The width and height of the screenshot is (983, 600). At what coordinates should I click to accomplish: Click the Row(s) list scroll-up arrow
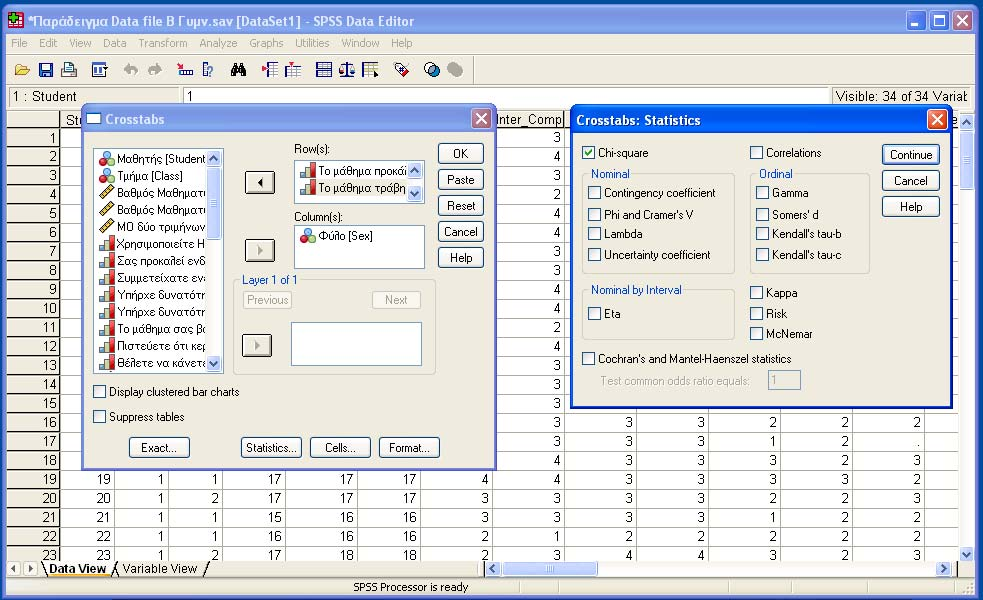414,170
